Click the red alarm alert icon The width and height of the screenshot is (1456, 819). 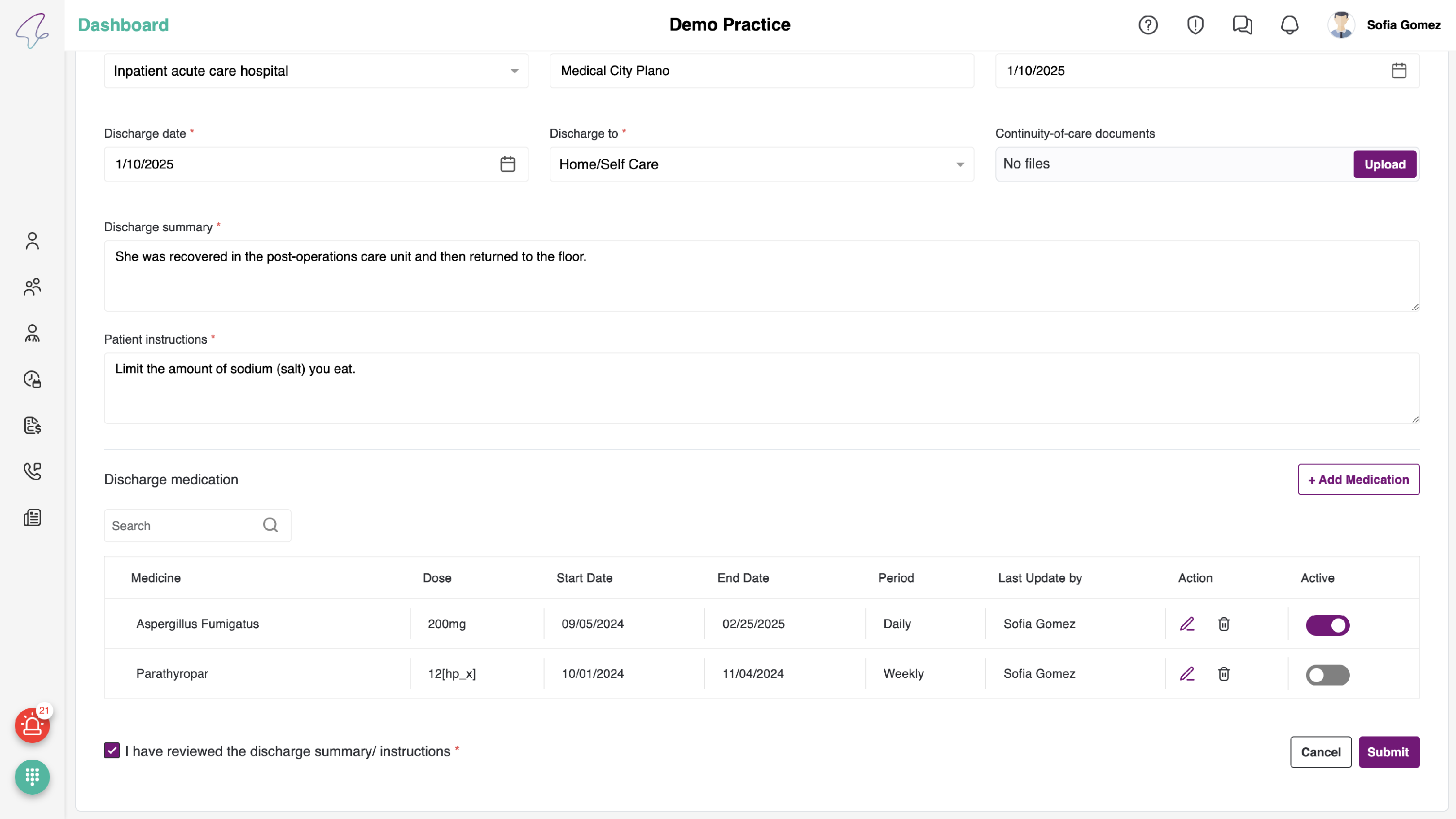[x=32, y=725]
